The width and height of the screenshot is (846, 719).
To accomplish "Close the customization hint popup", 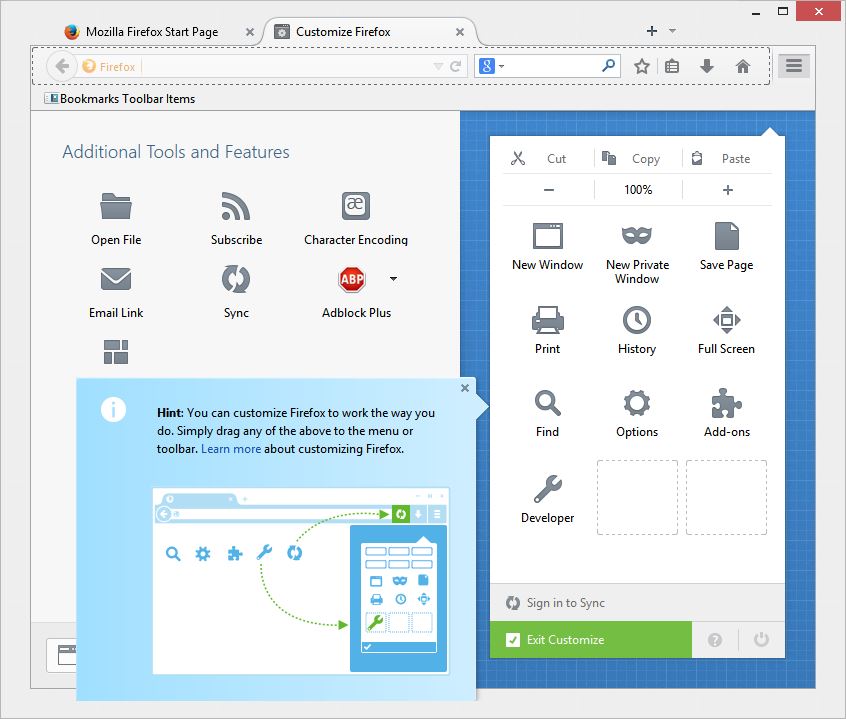I will click(x=465, y=388).
